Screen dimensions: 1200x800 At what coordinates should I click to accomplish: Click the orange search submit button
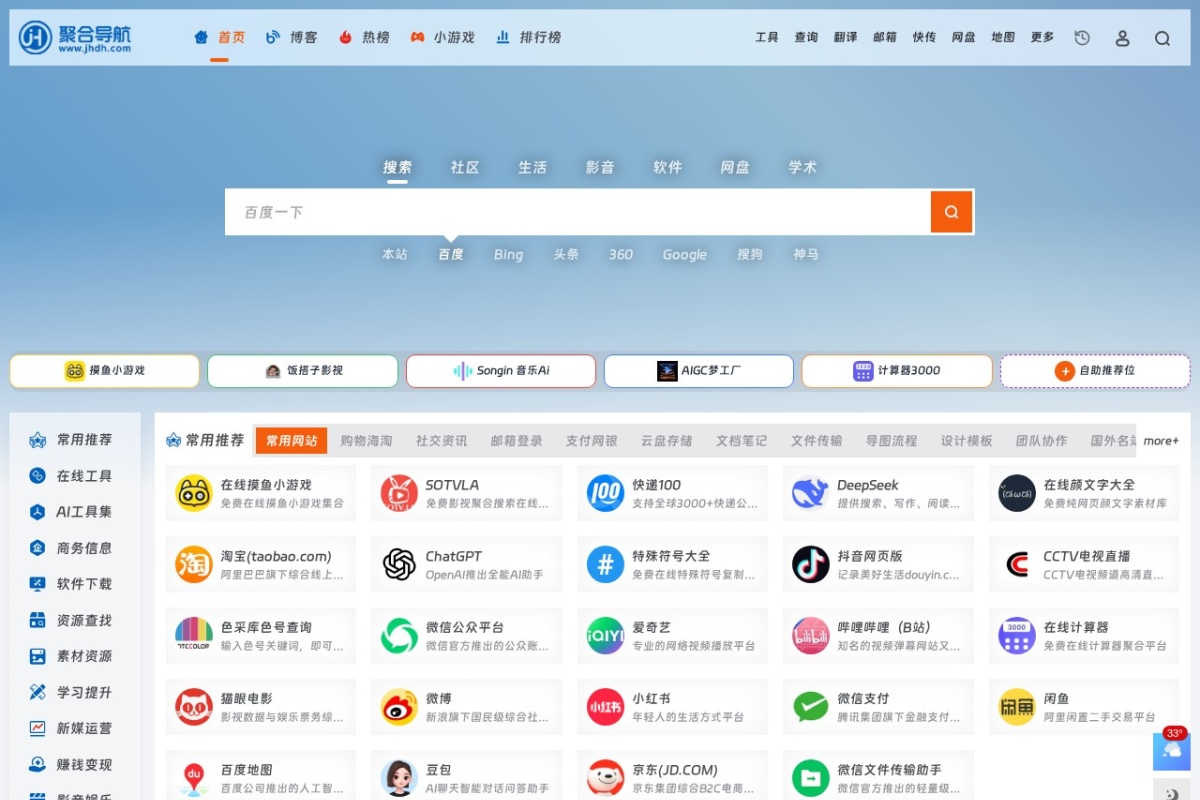(x=952, y=212)
